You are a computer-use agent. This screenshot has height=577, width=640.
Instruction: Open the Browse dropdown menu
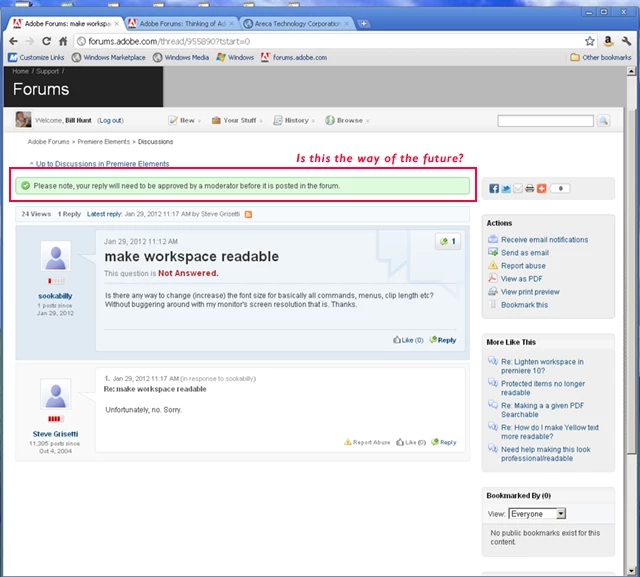[347, 120]
